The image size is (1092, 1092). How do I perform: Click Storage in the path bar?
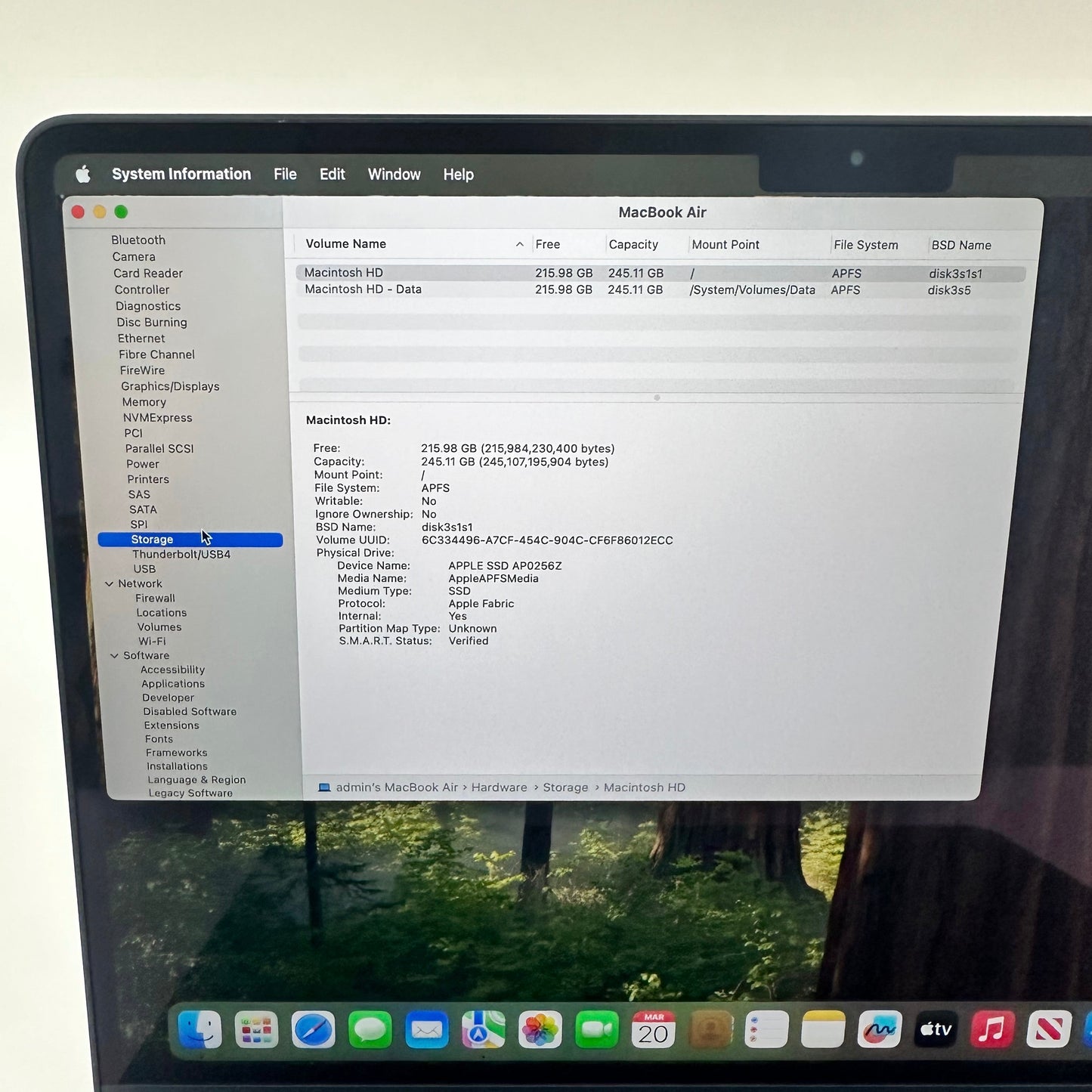coord(565,787)
